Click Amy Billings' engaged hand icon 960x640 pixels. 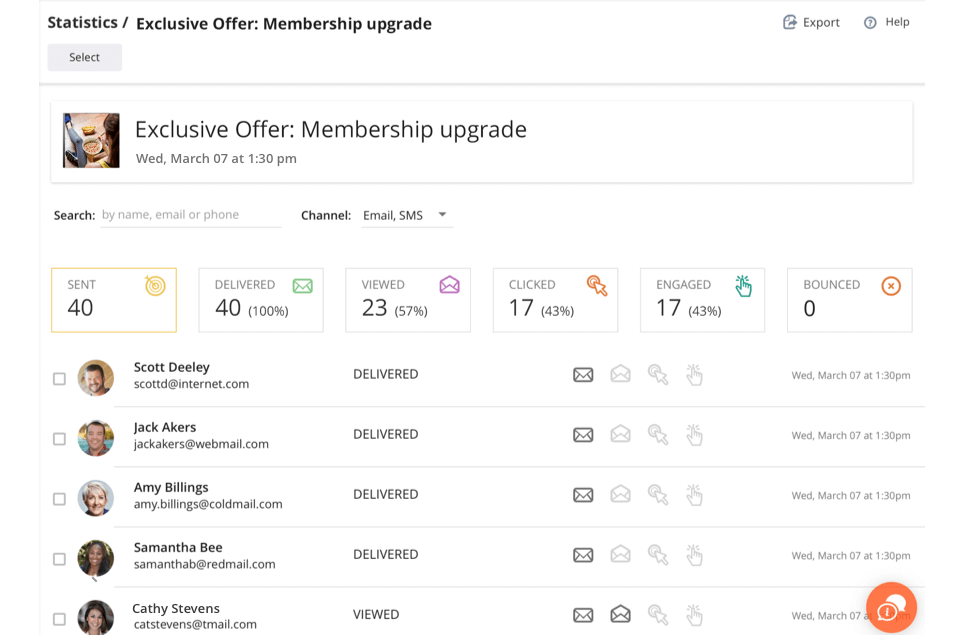coord(694,494)
